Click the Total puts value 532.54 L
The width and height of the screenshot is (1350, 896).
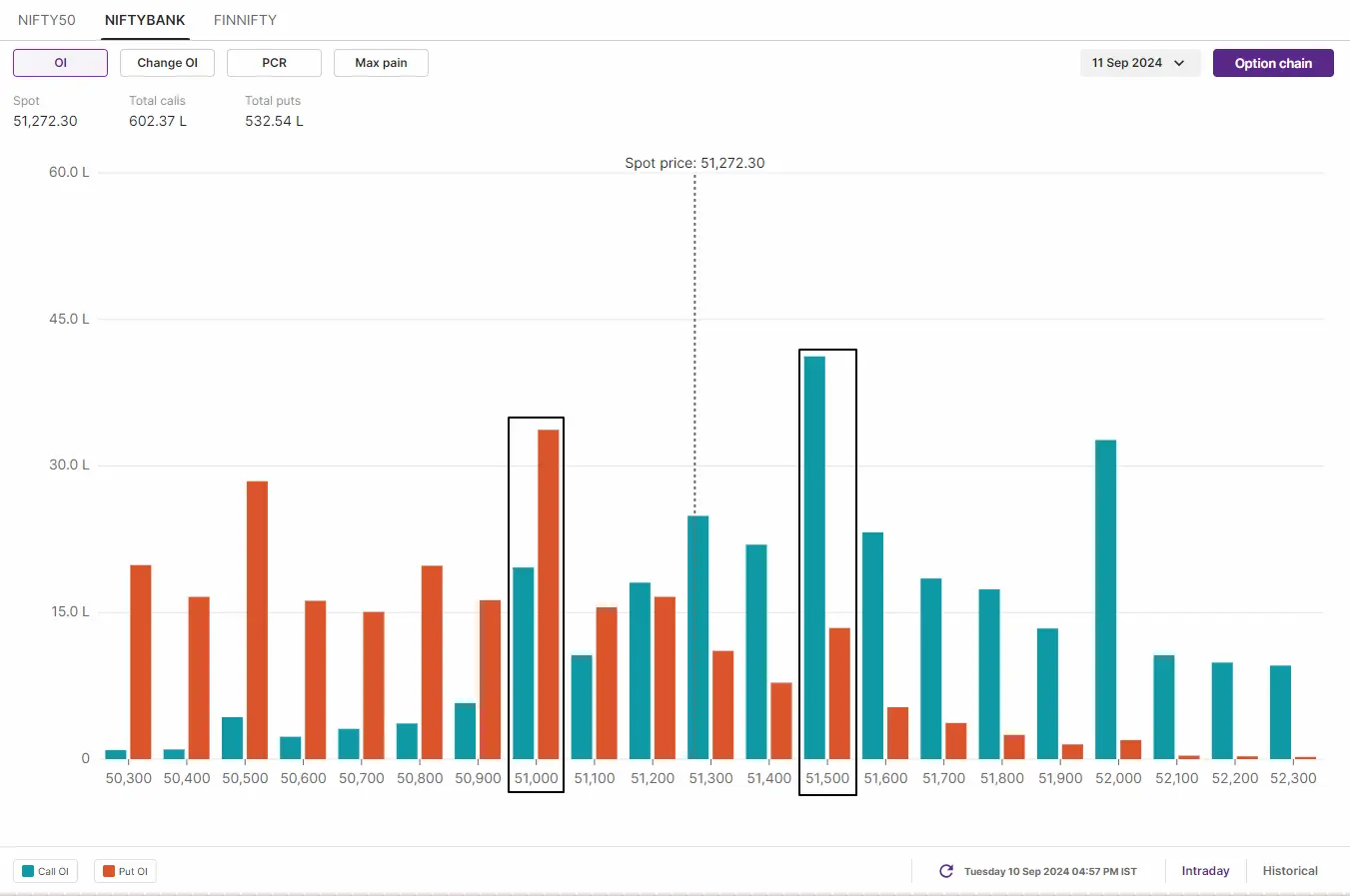(274, 121)
